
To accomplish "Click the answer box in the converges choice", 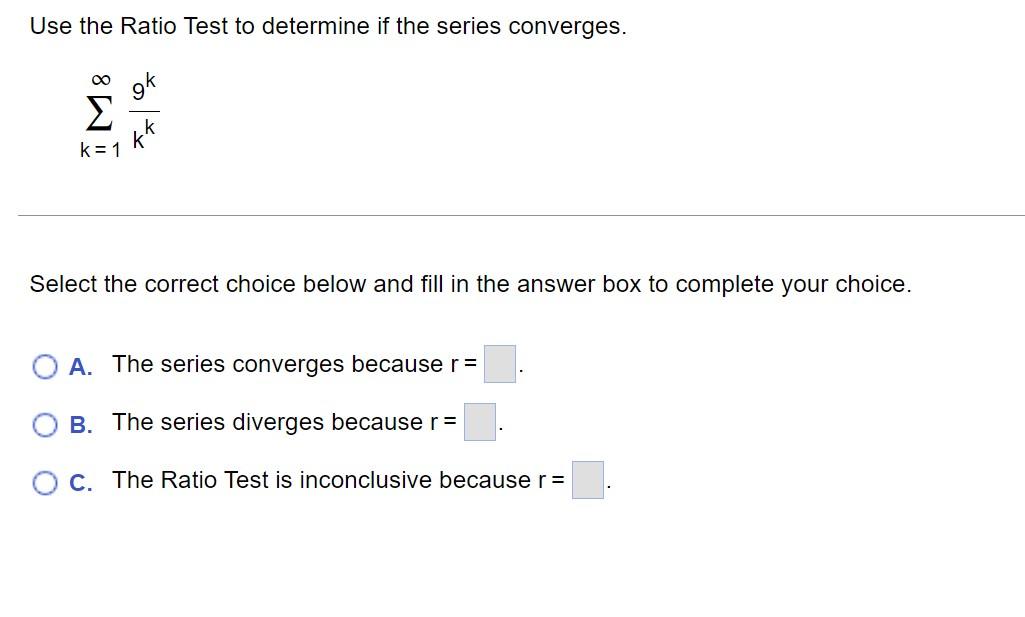I will tap(499, 364).
